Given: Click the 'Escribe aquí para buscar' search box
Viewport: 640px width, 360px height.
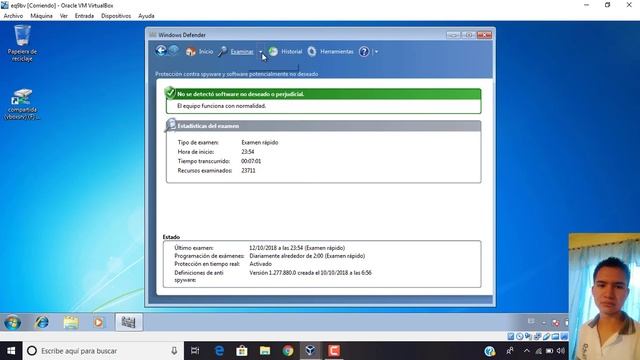Looking at the screenshot, I should (103, 351).
